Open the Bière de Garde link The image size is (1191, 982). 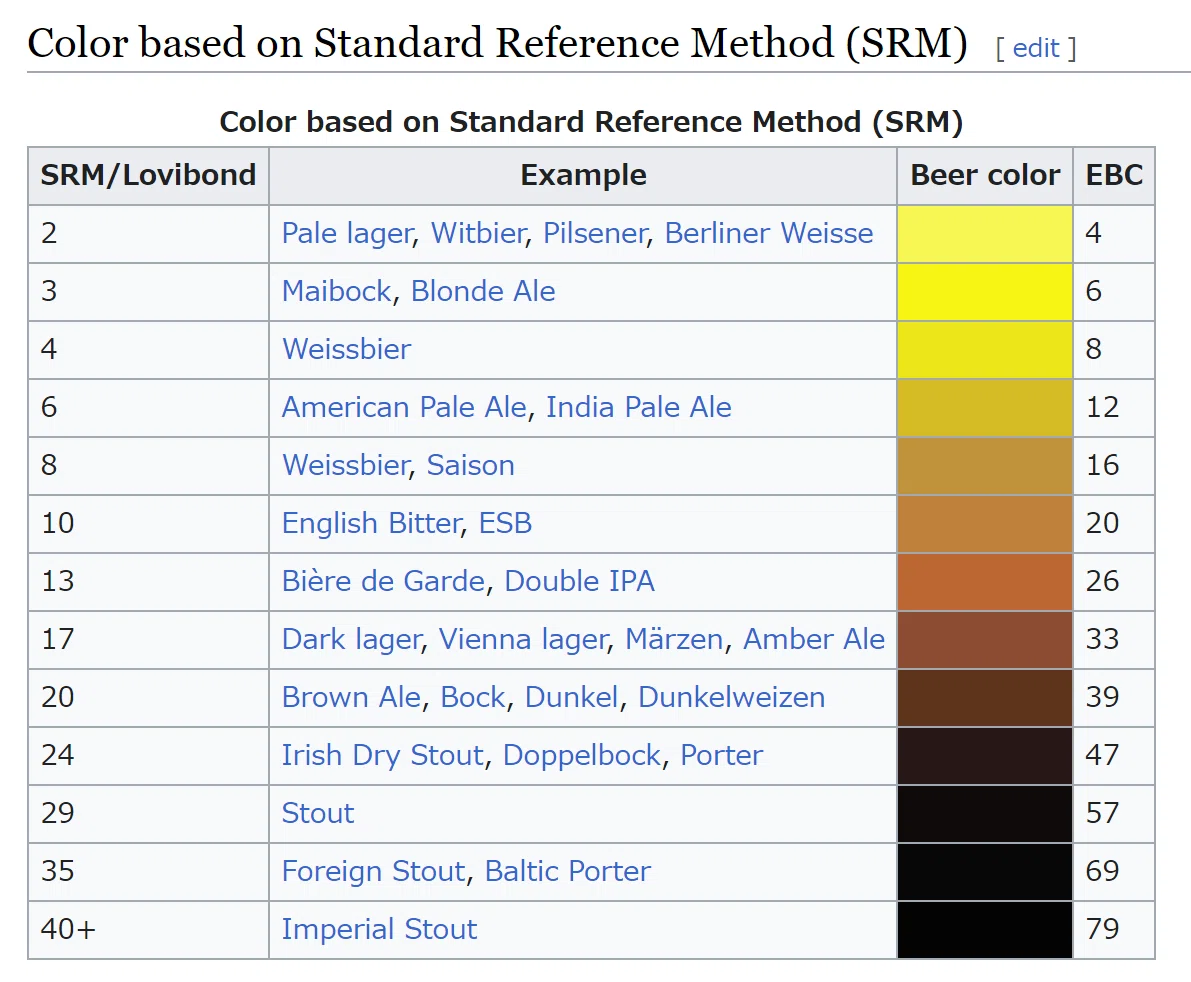click(x=384, y=581)
